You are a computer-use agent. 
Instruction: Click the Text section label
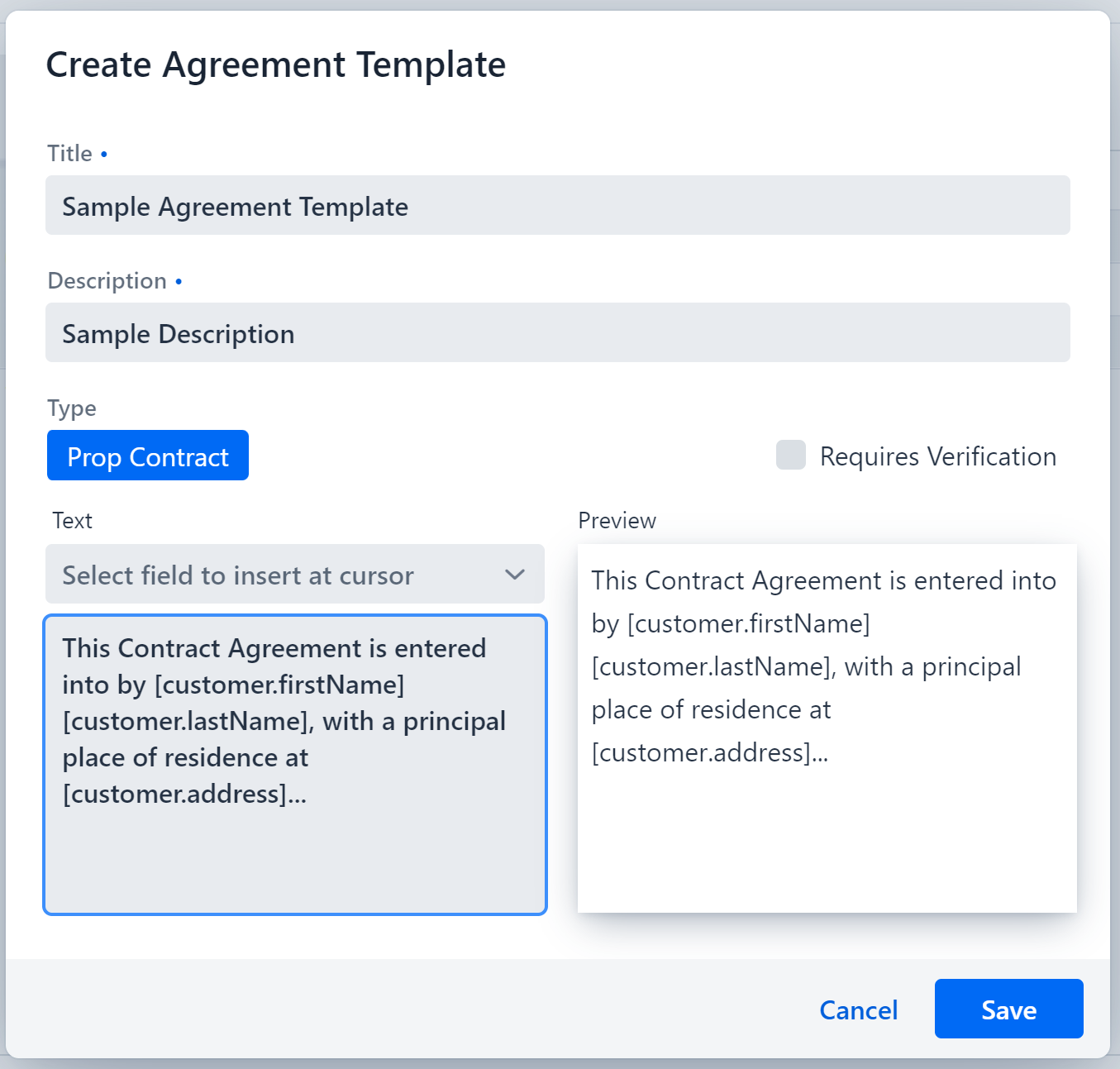coord(72,520)
